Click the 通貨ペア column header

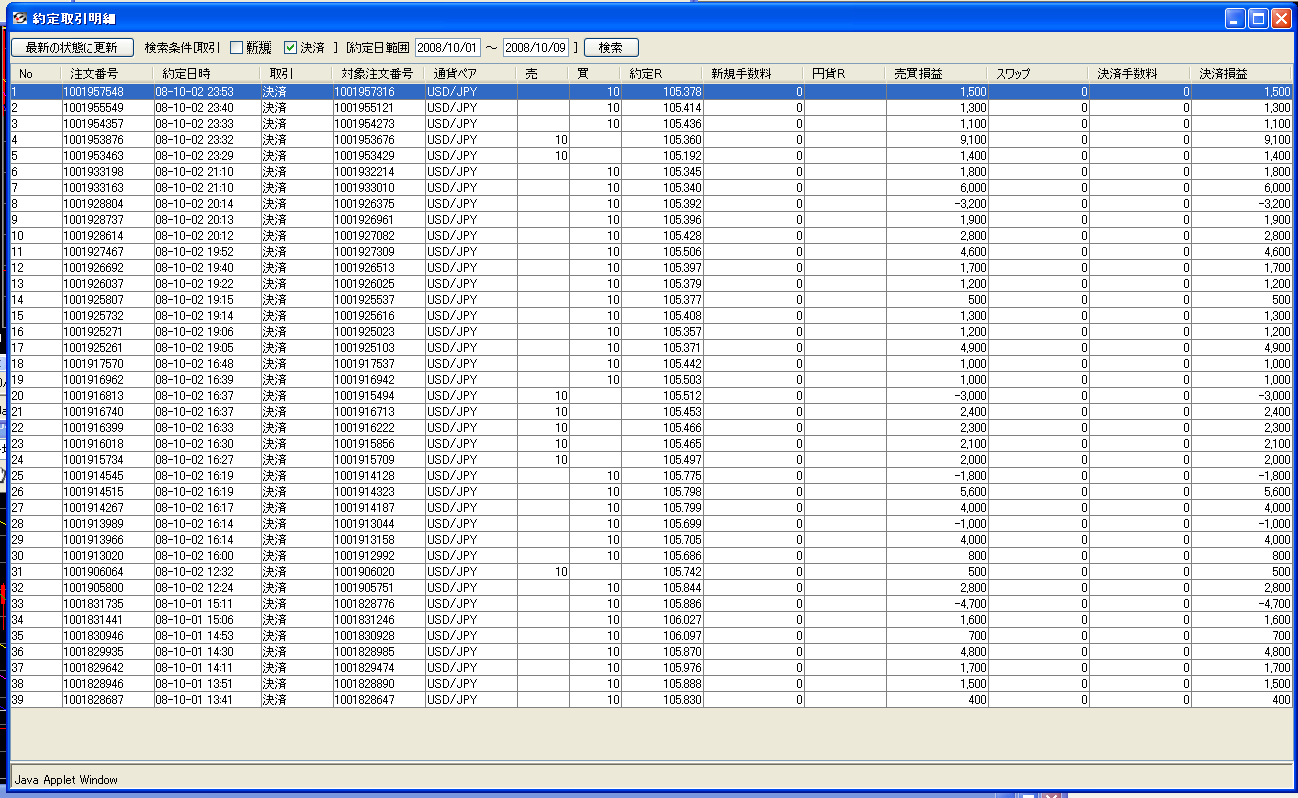[471, 74]
